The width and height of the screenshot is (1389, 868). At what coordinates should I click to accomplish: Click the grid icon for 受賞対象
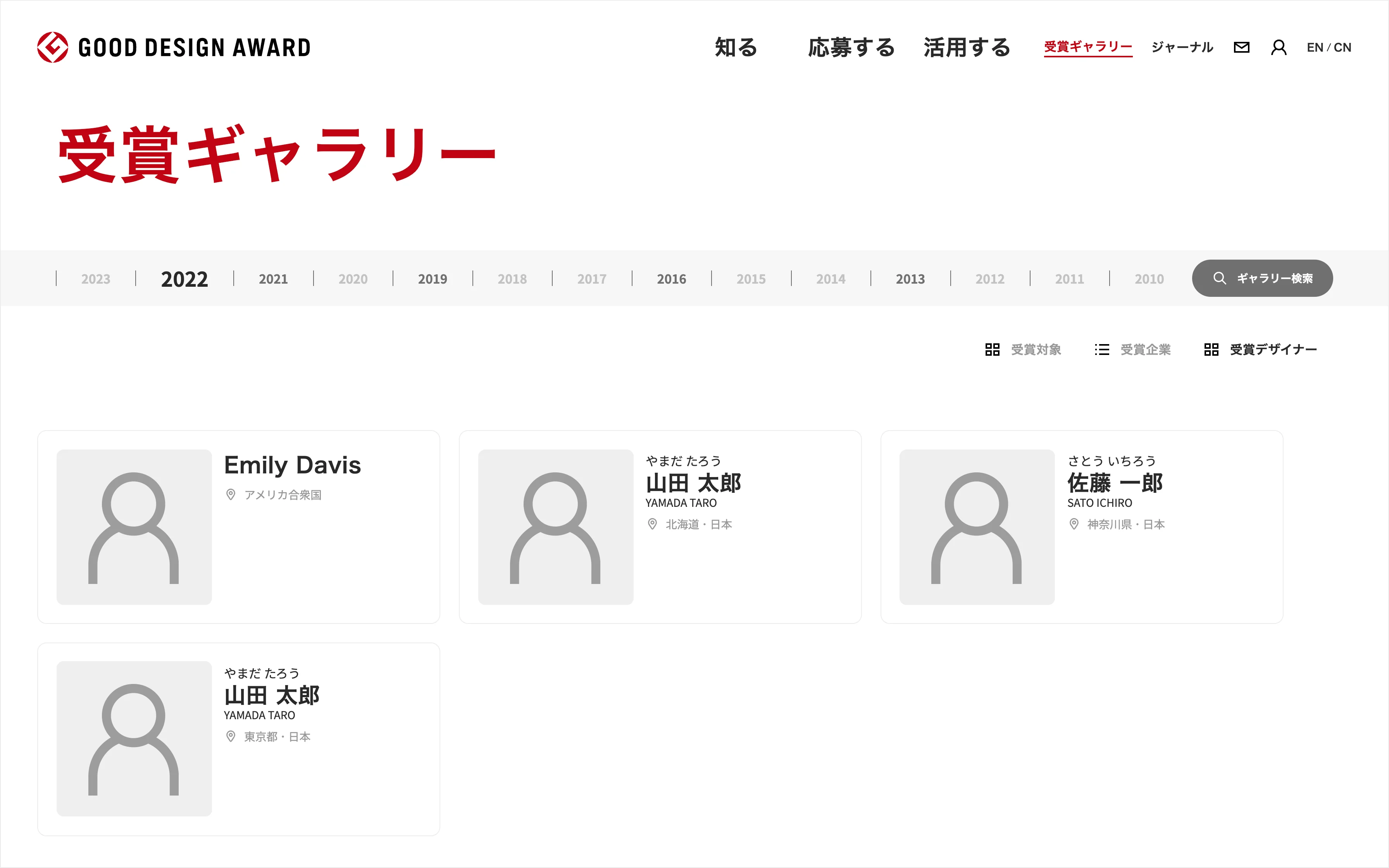pyautogui.click(x=993, y=350)
